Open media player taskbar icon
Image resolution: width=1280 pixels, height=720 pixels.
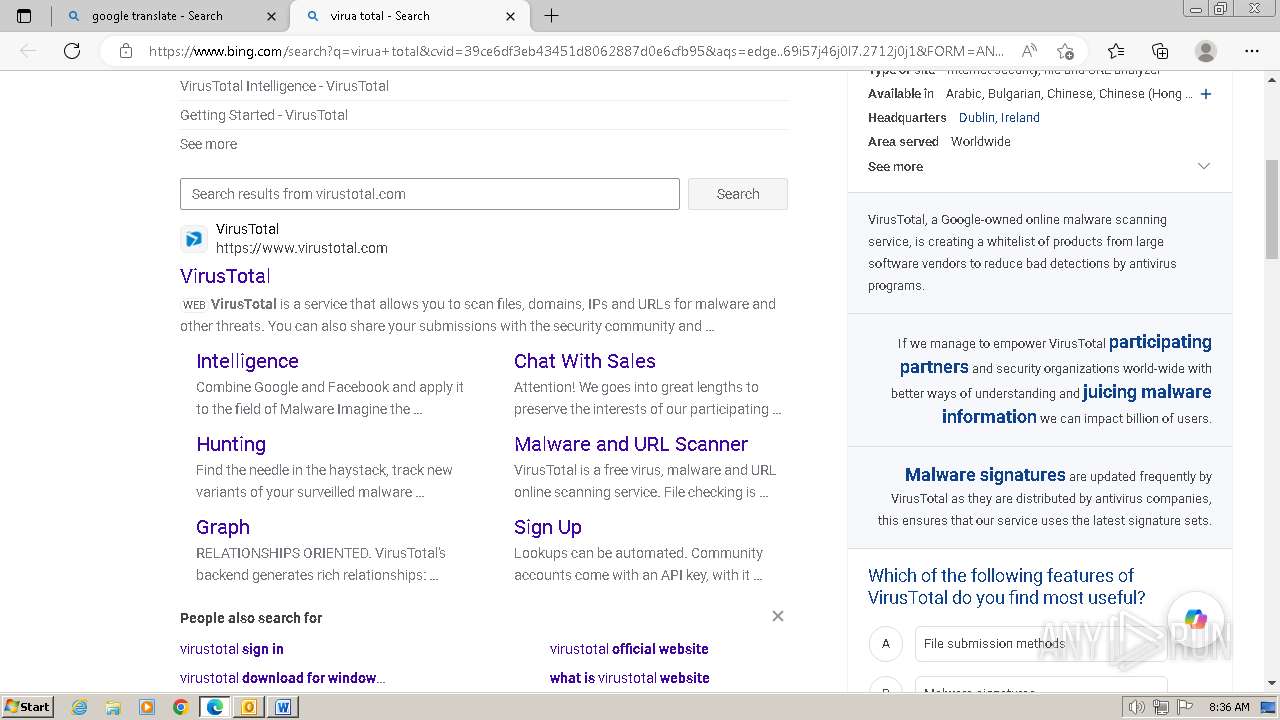point(147,707)
